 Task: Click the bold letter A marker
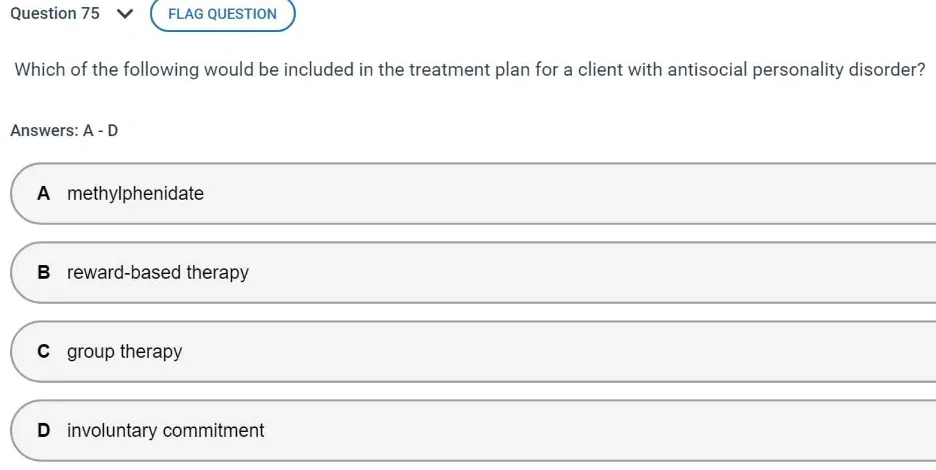pyautogui.click(x=43, y=194)
